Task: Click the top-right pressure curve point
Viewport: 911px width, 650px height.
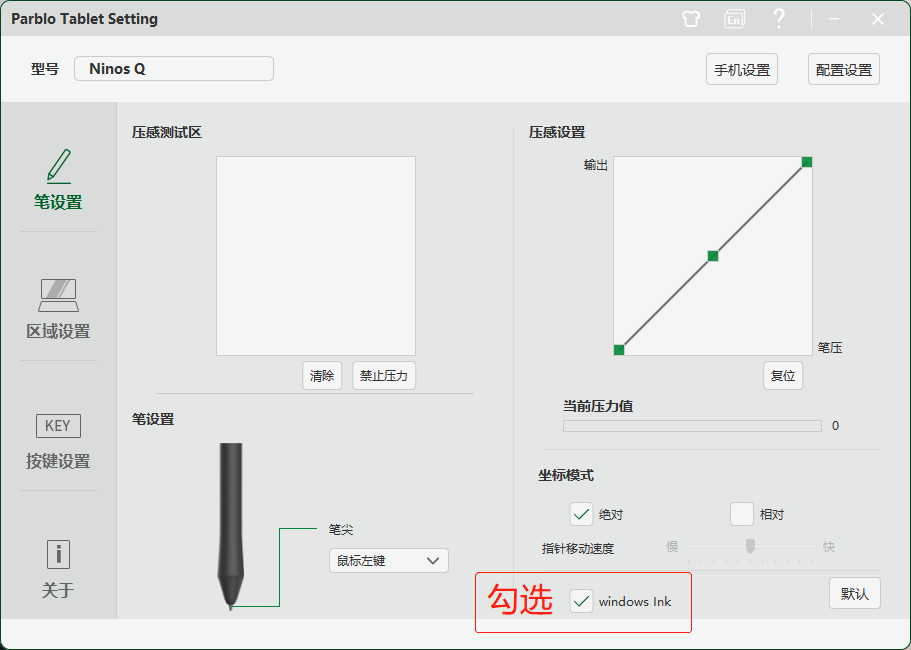Action: pyautogui.click(x=807, y=161)
